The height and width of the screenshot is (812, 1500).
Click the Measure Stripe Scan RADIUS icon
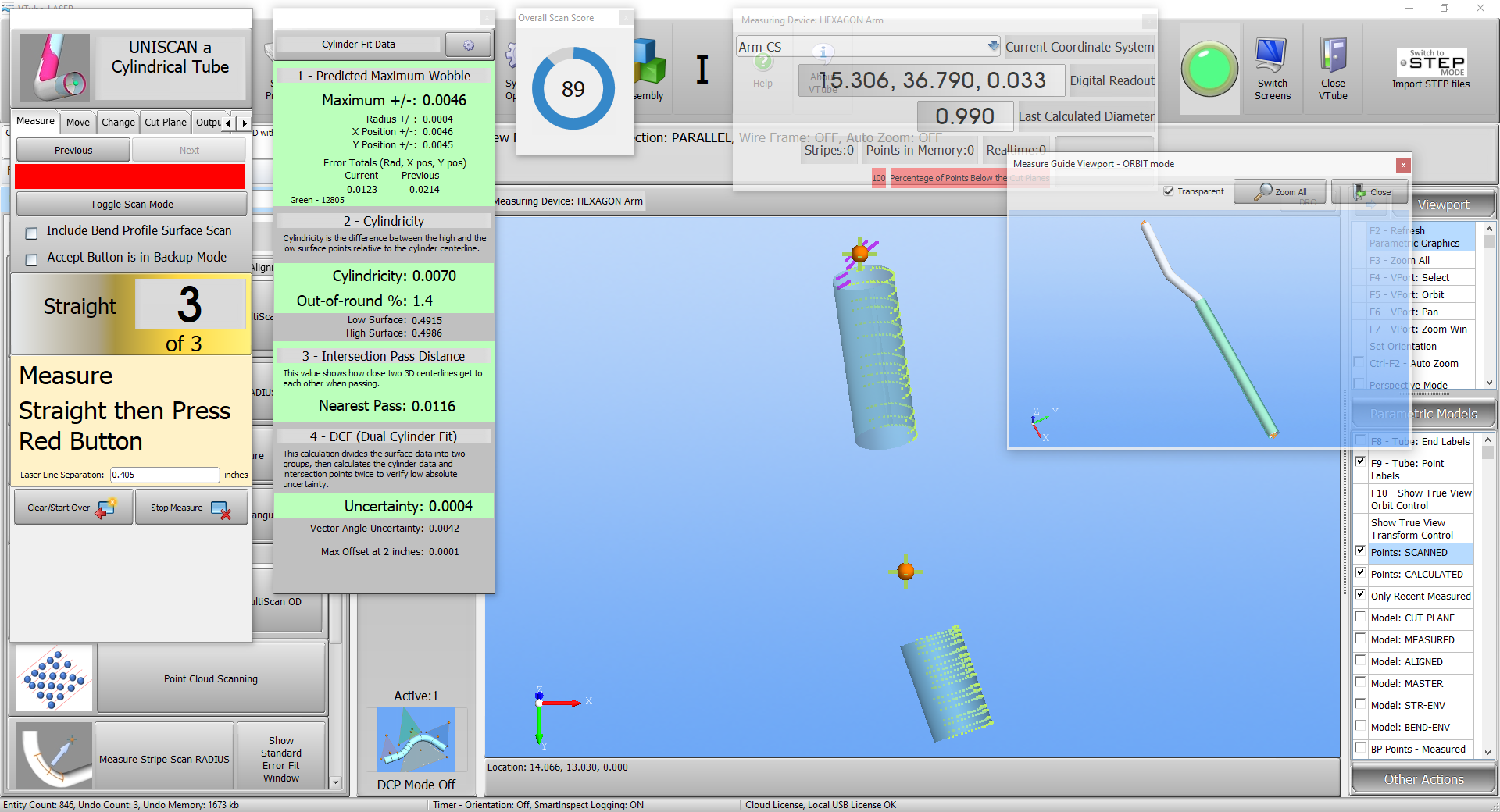coord(53,757)
